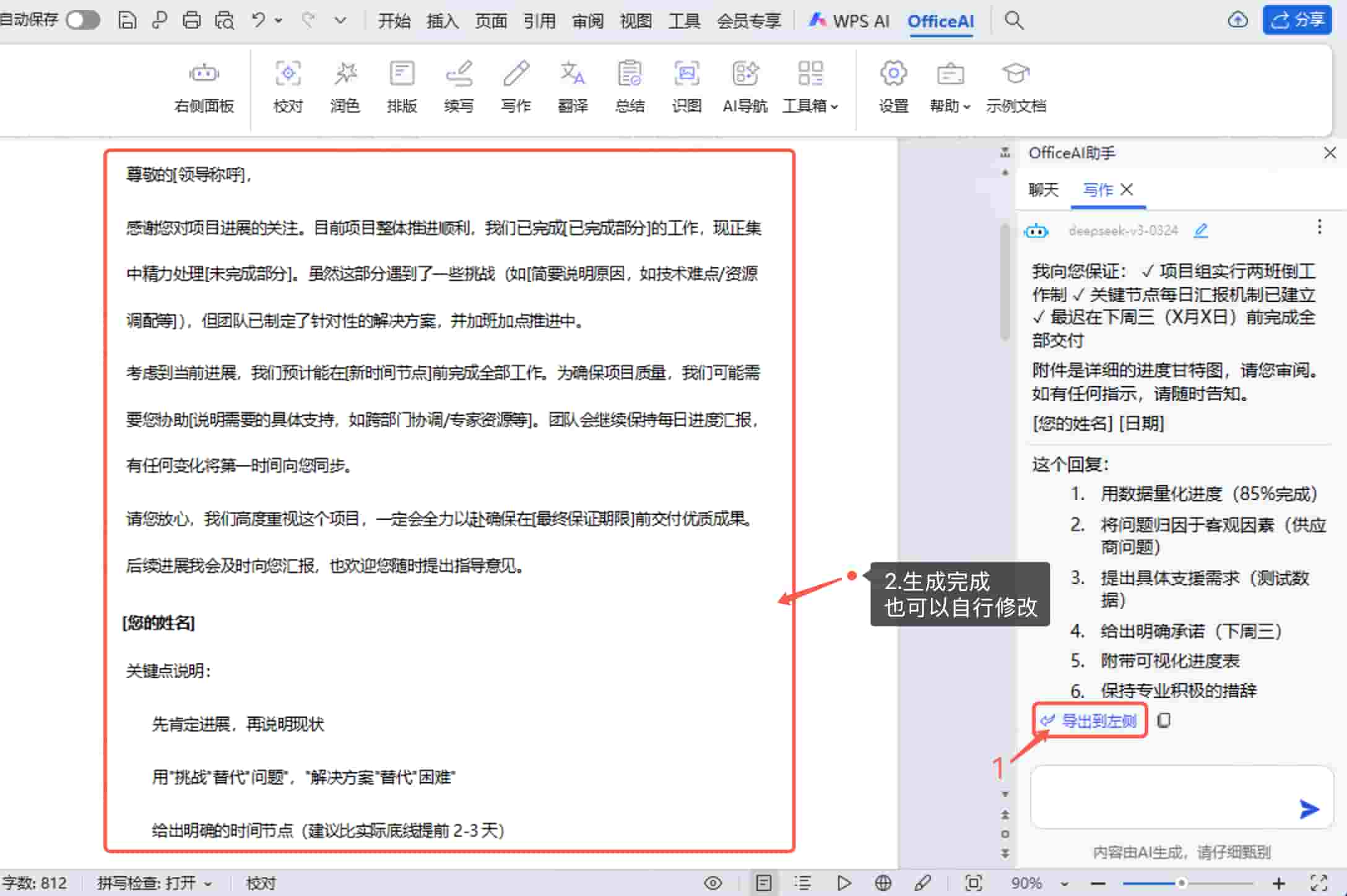Toggle the 右侧面板 side panel

(x=203, y=87)
